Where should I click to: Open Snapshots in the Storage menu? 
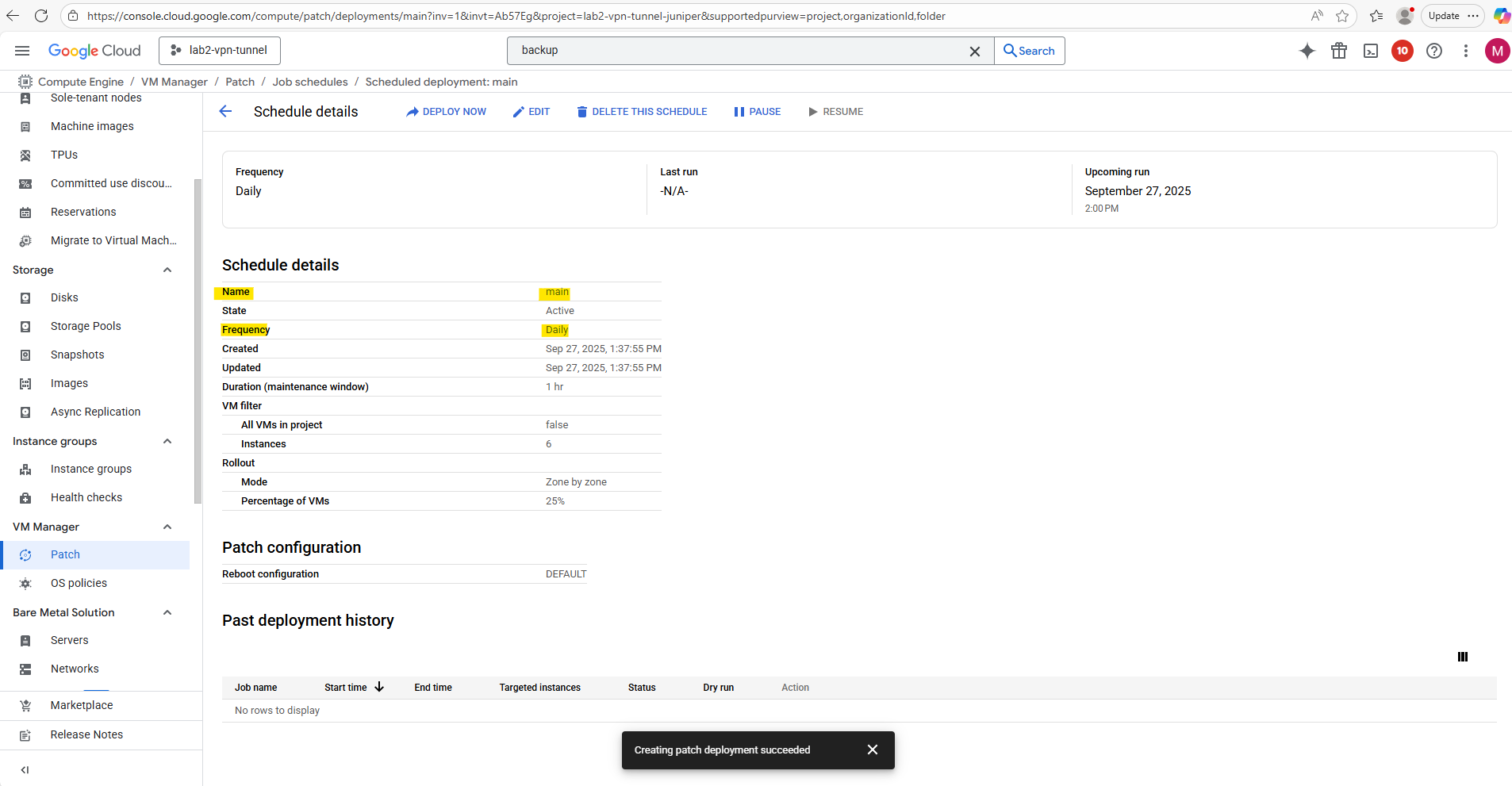pos(77,355)
